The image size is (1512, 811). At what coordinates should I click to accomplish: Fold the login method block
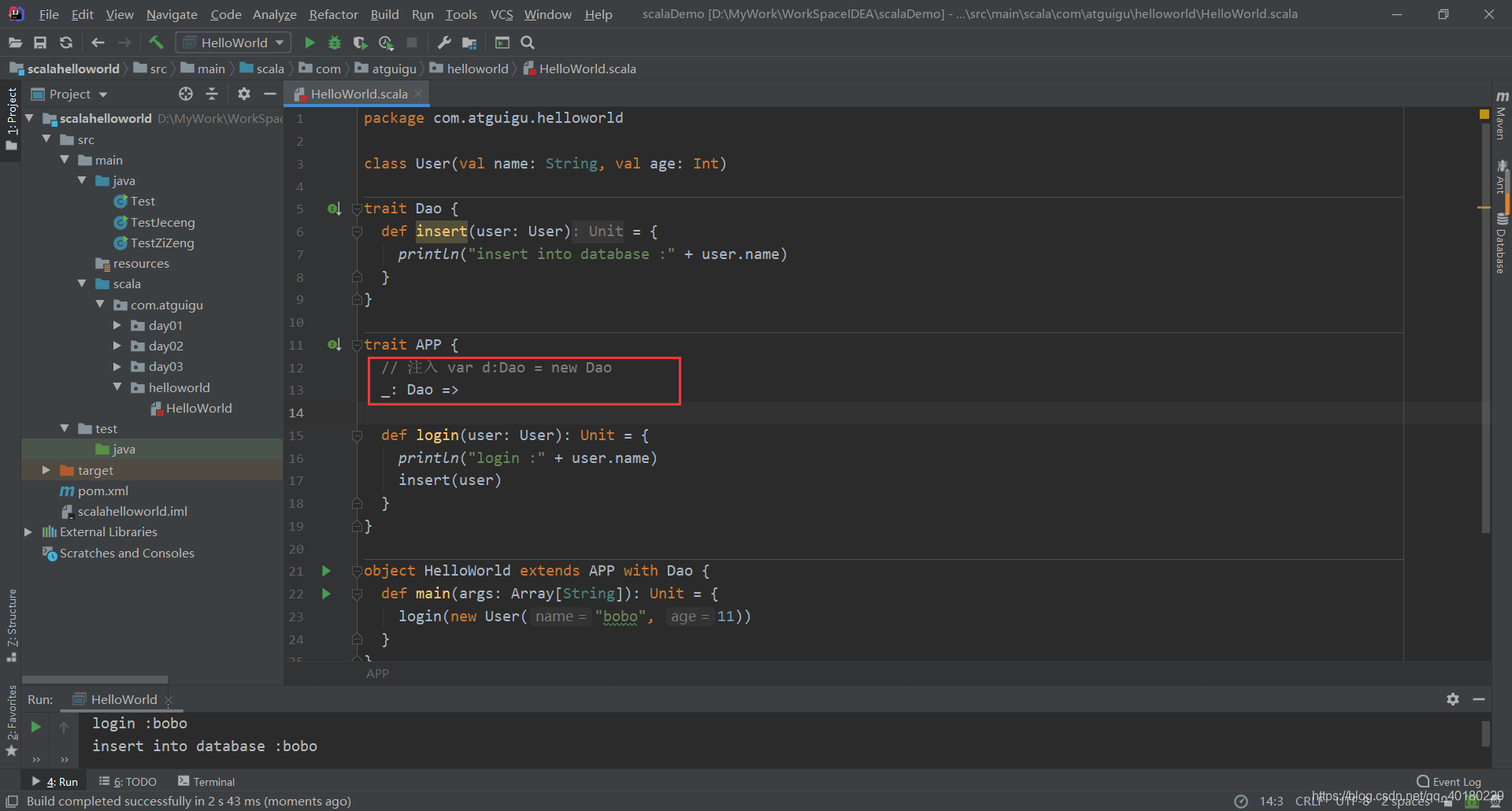(357, 435)
